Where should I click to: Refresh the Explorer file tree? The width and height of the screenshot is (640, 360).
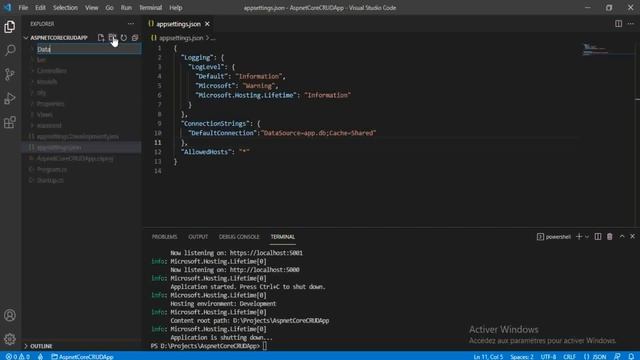(x=124, y=38)
